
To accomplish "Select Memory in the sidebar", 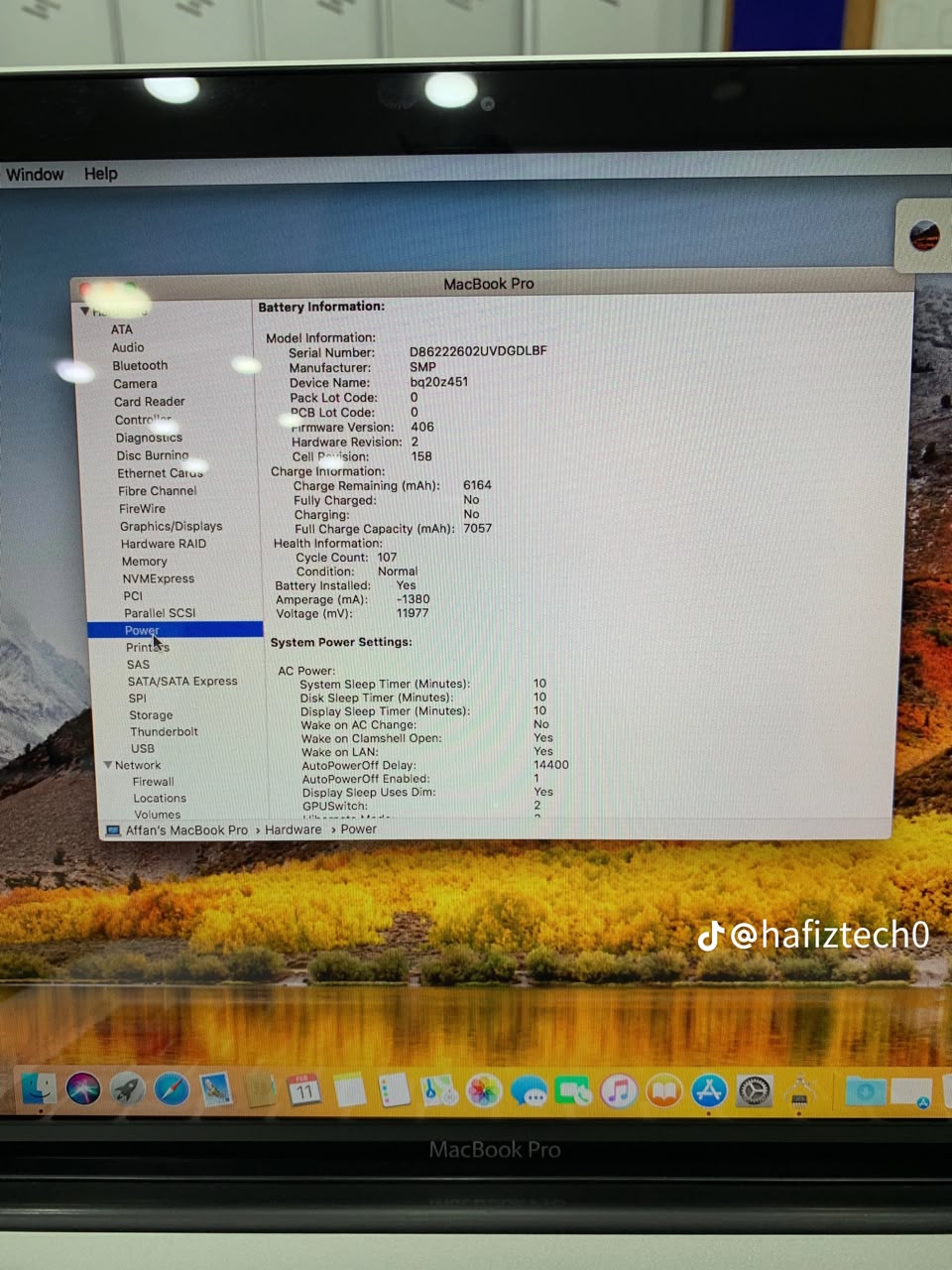I will (x=144, y=561).
